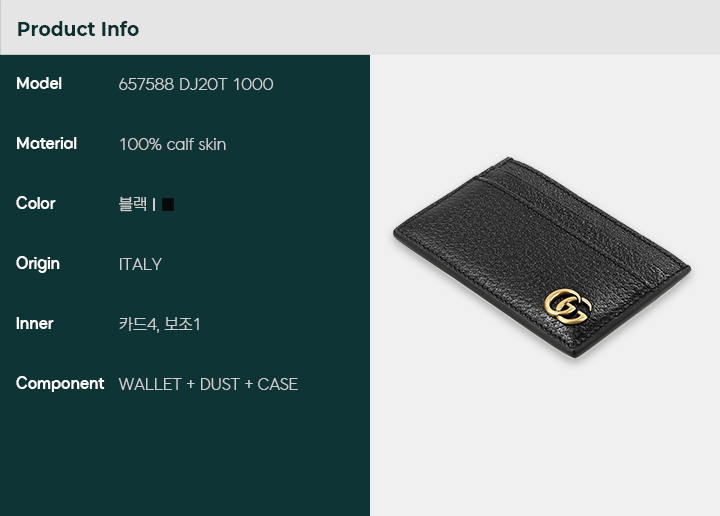The width and height of the screenshot is (720, 516).
Task: Select the ITALY origin value
Action: point(140,264)
